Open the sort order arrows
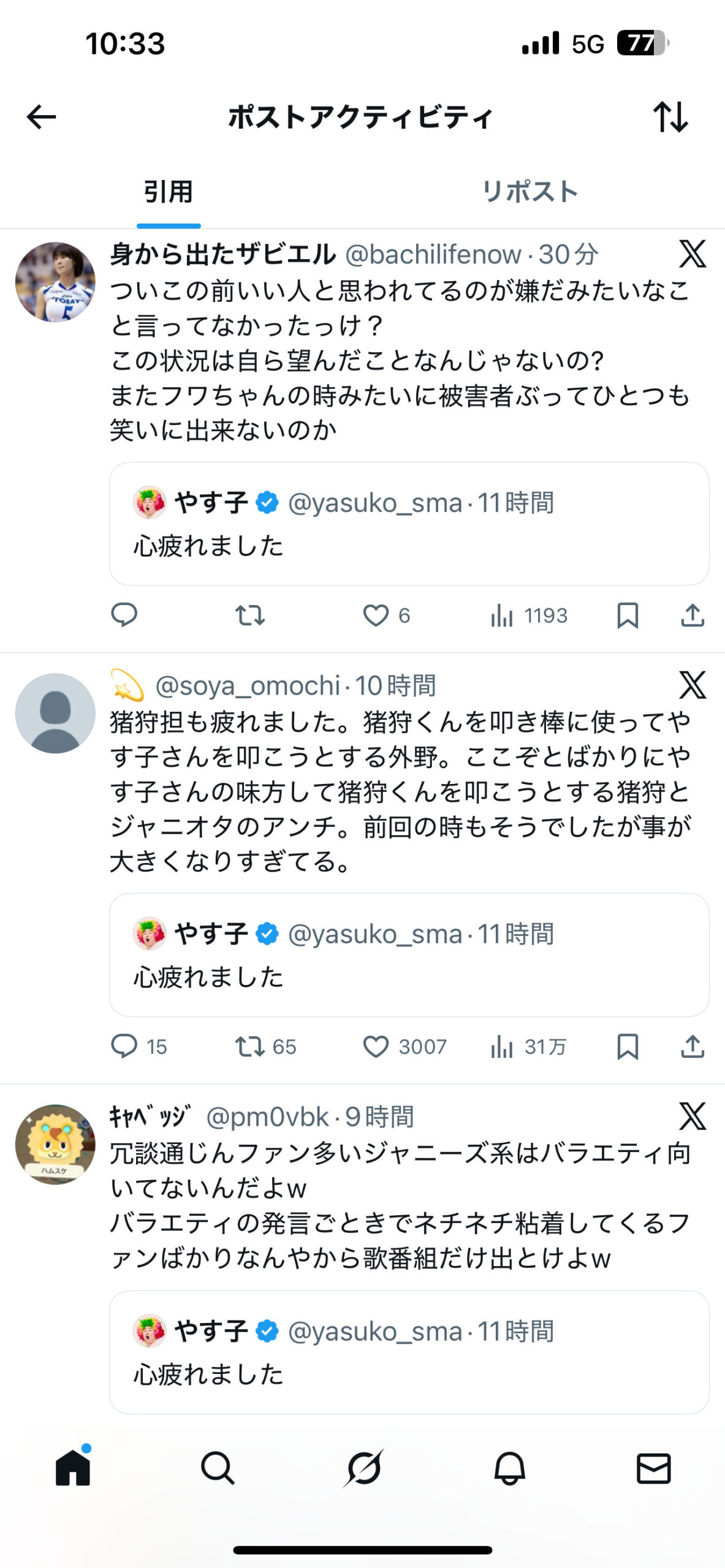The image size is (725, 1568). (x=670, y=117)
